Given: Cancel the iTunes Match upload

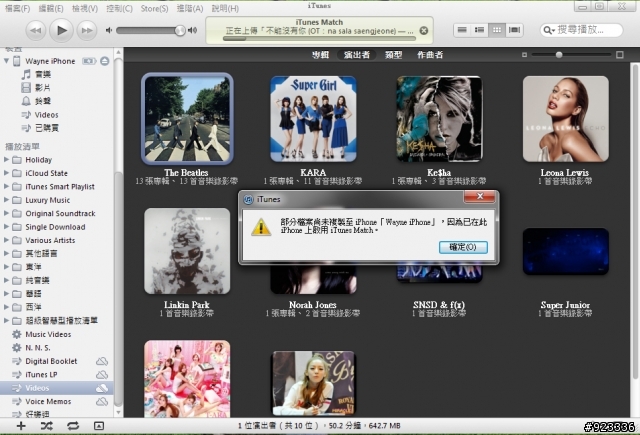Looking at the screenshot, I should tap(424, 31).
